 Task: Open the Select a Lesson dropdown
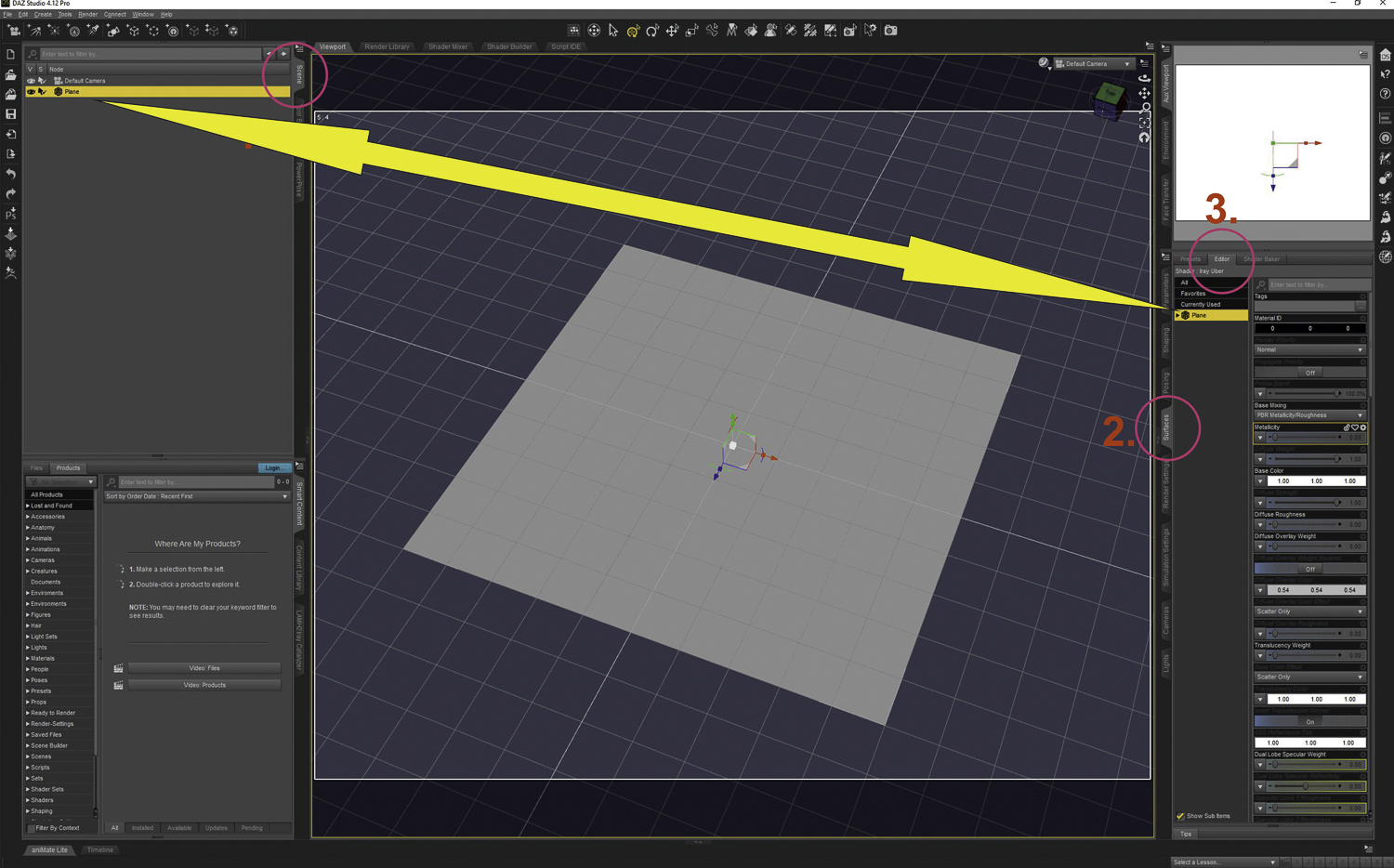pyautogui.click(x=1224, y=862)
